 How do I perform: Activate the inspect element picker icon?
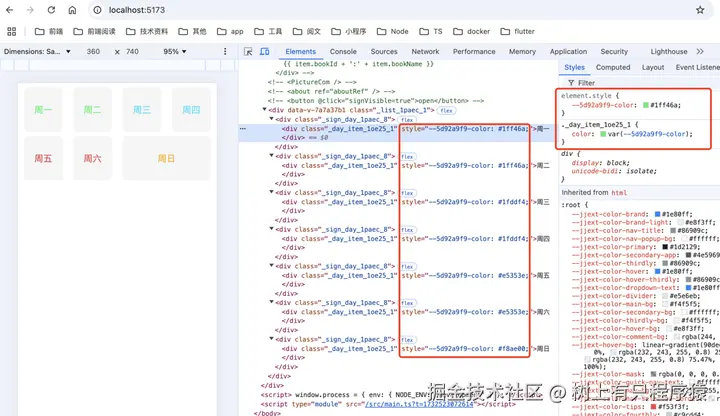[248, 51]
